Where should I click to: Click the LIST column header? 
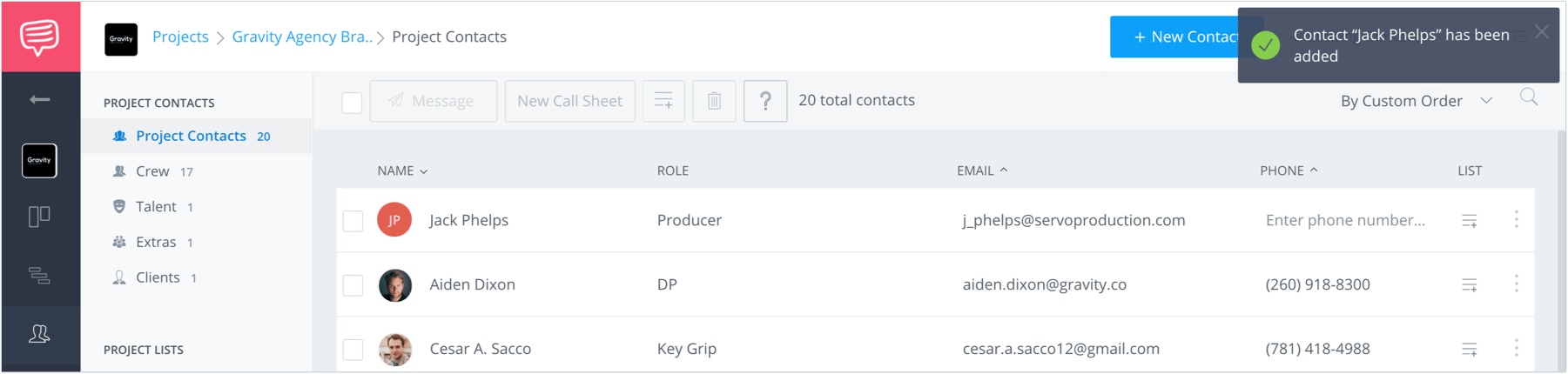(1470, 170)
